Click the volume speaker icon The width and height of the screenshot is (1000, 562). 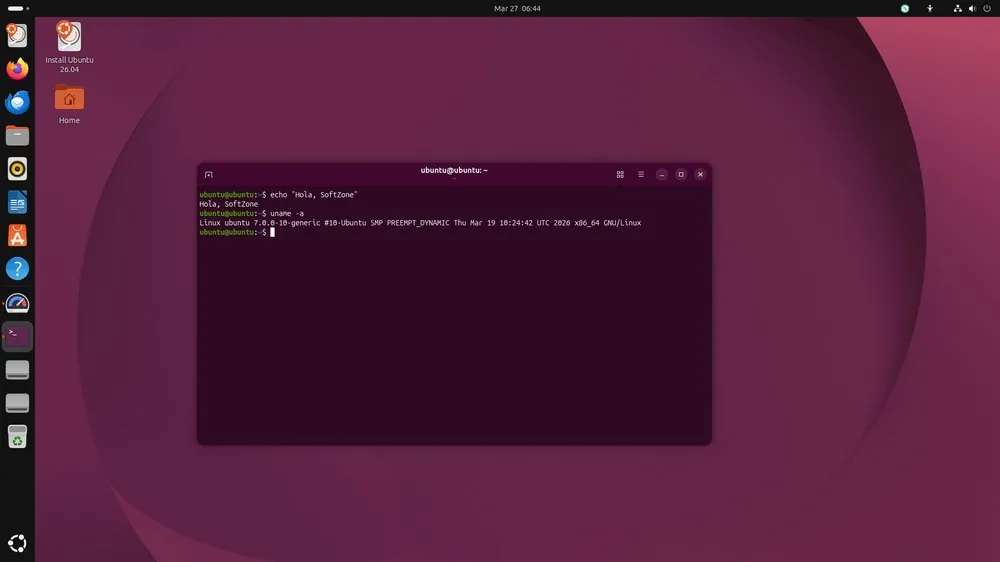coord(972,8)
